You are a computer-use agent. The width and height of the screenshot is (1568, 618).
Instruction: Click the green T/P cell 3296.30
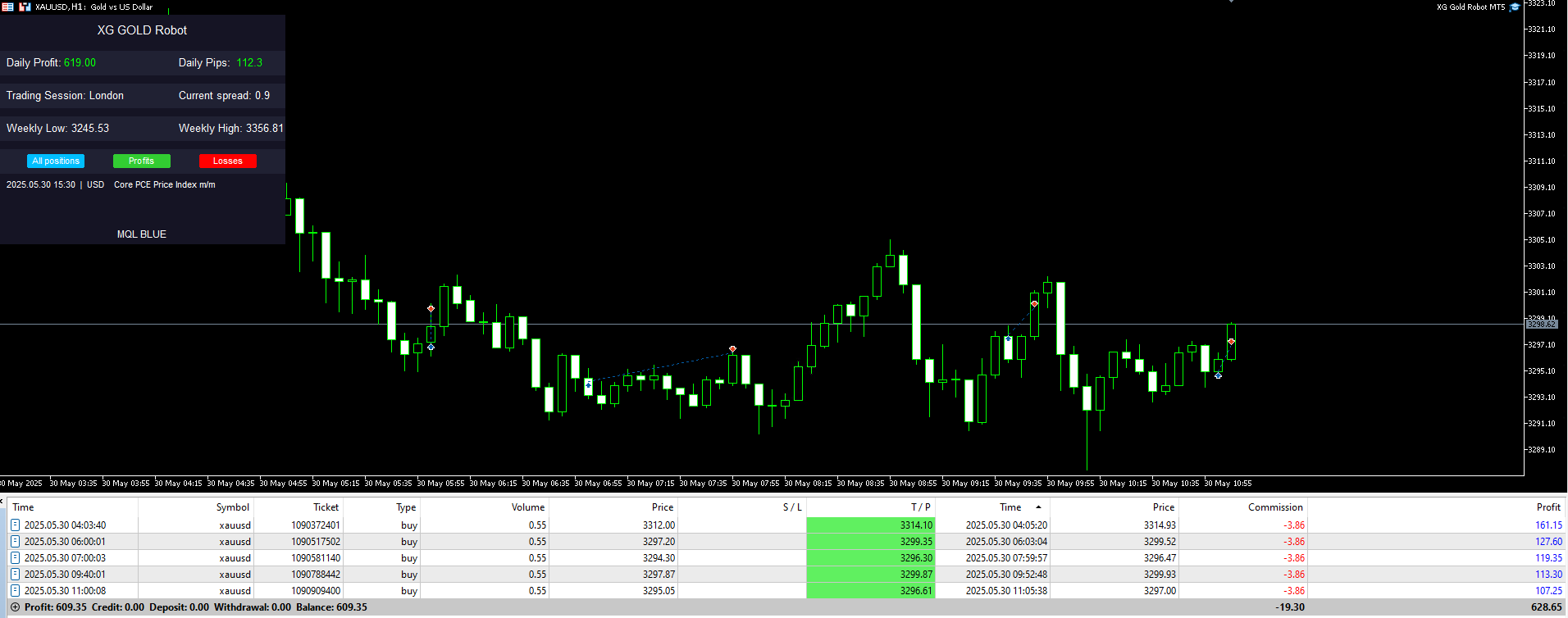pyautogui.click(x=871, y=558)
